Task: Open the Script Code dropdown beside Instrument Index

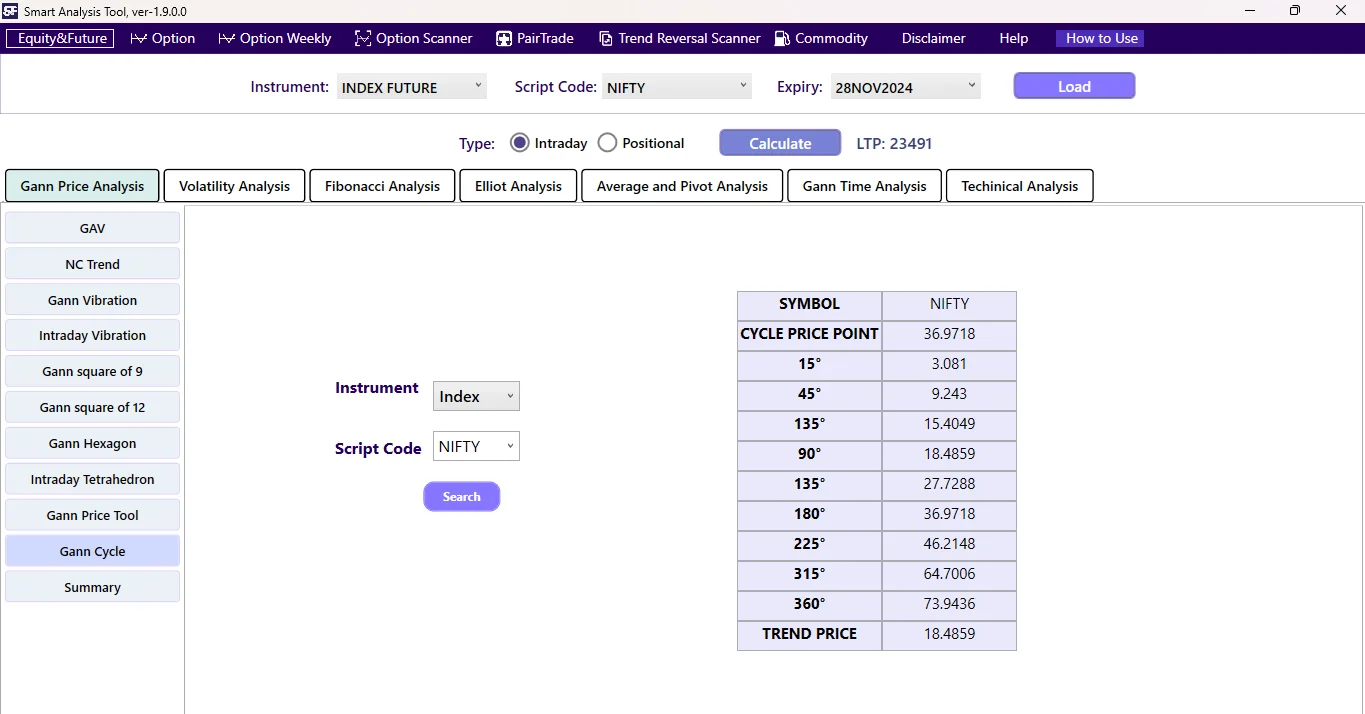Action: click(x=475, y=445)
